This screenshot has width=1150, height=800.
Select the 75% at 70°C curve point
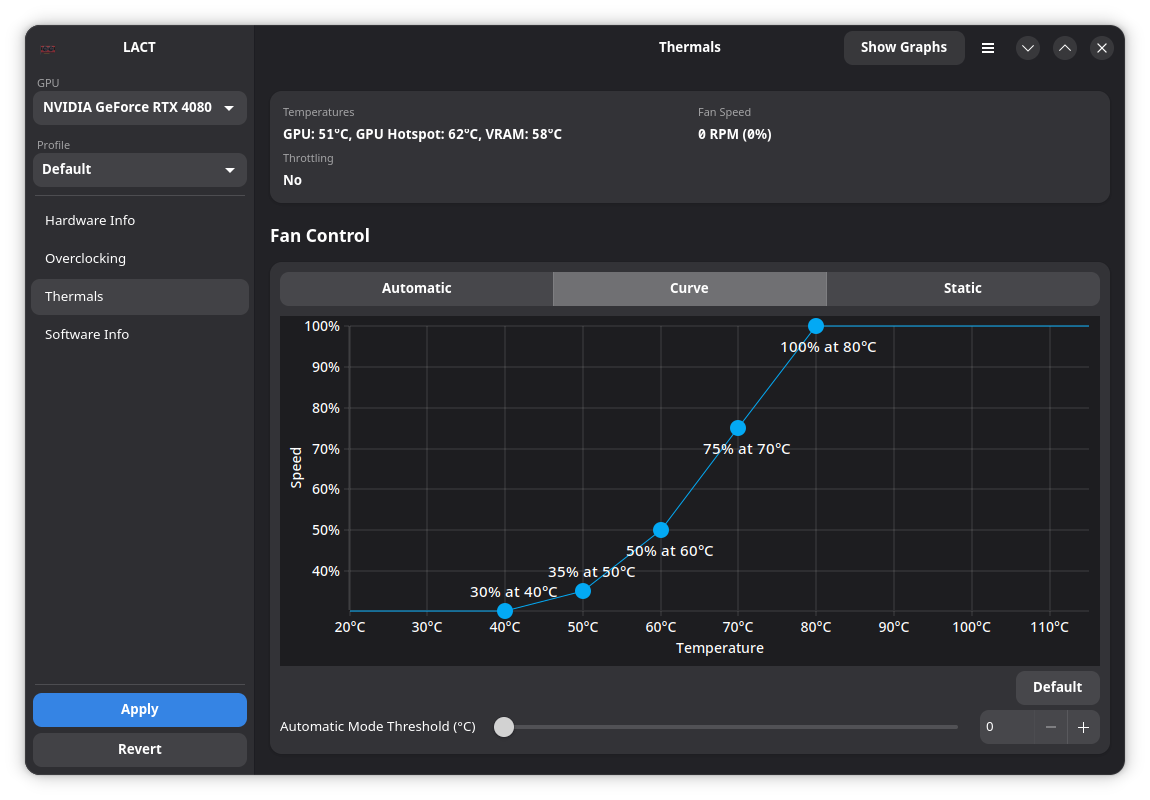pyautogui.click(x=738, y=427)
